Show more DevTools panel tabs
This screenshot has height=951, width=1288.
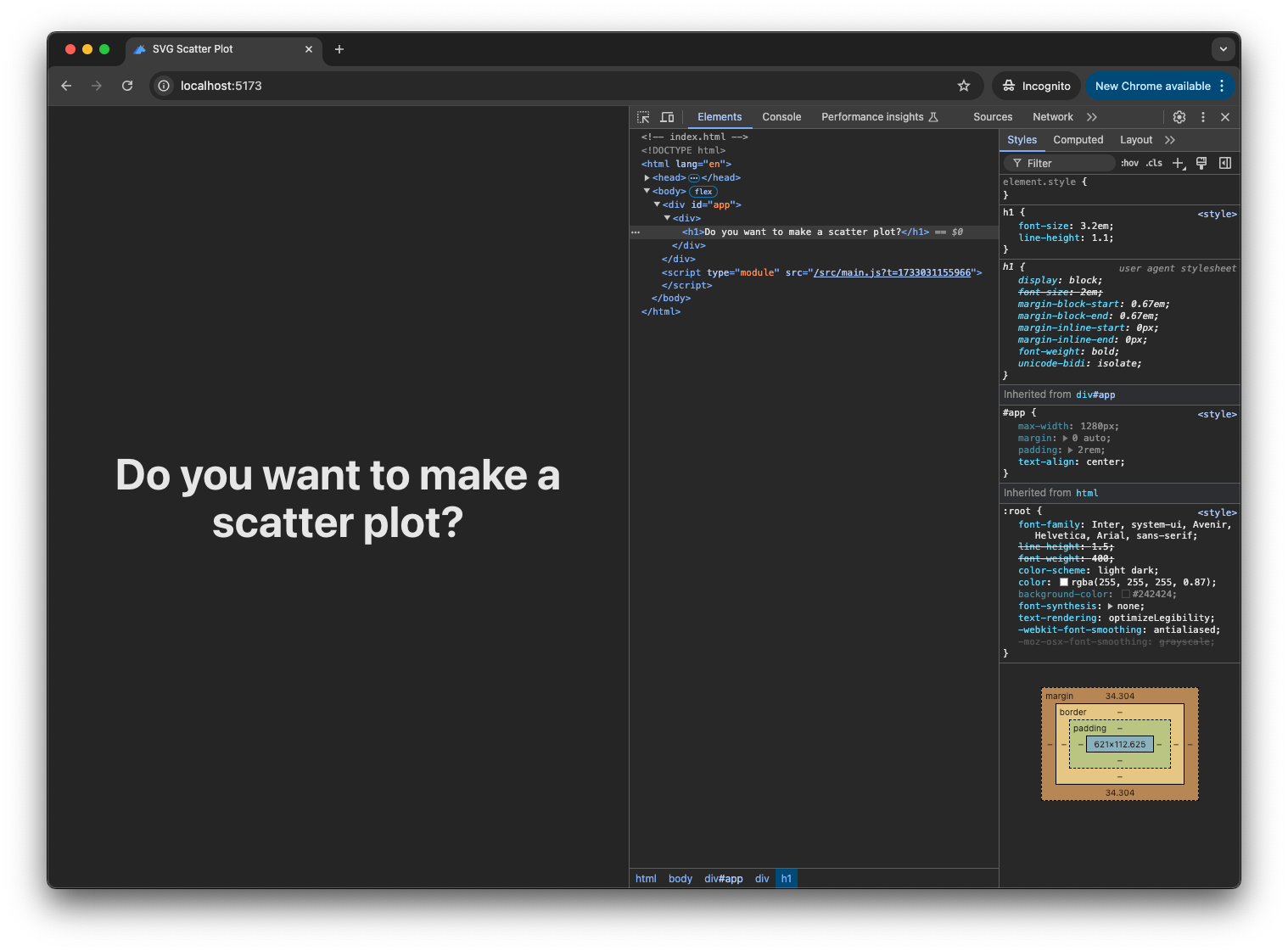coord(1092,117)
